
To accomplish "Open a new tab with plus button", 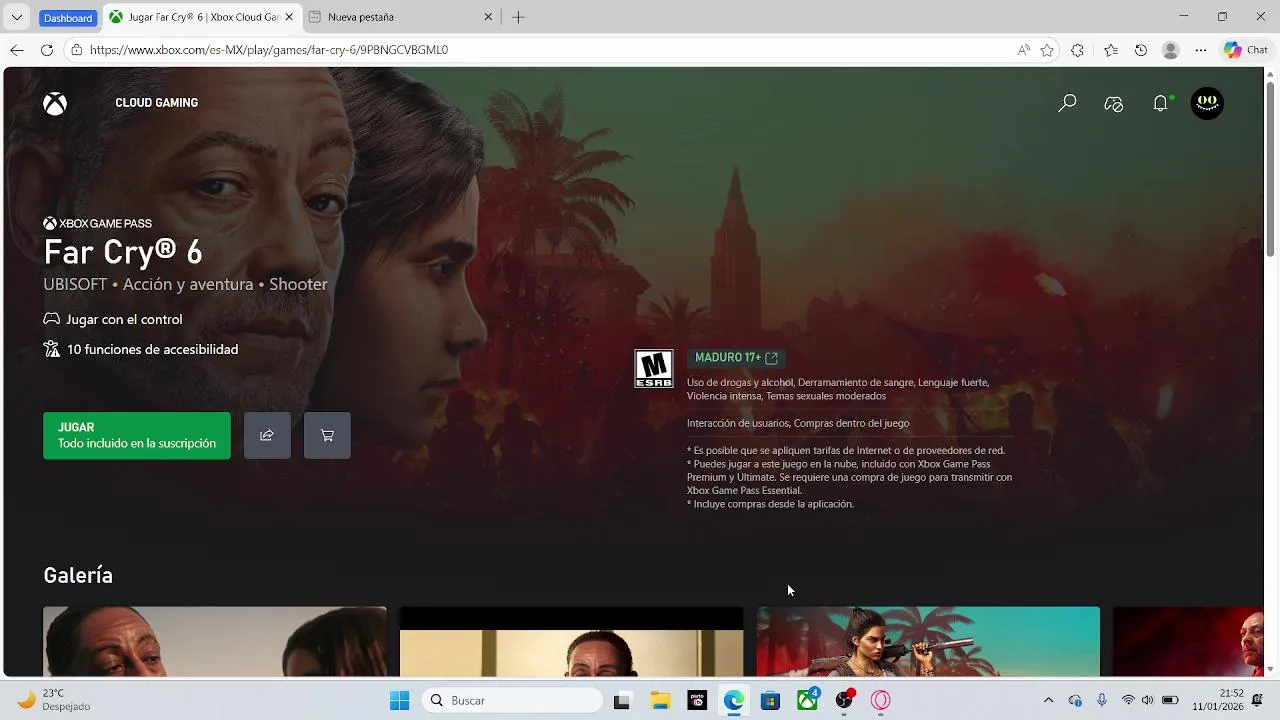I will click(x=518, y=17).
